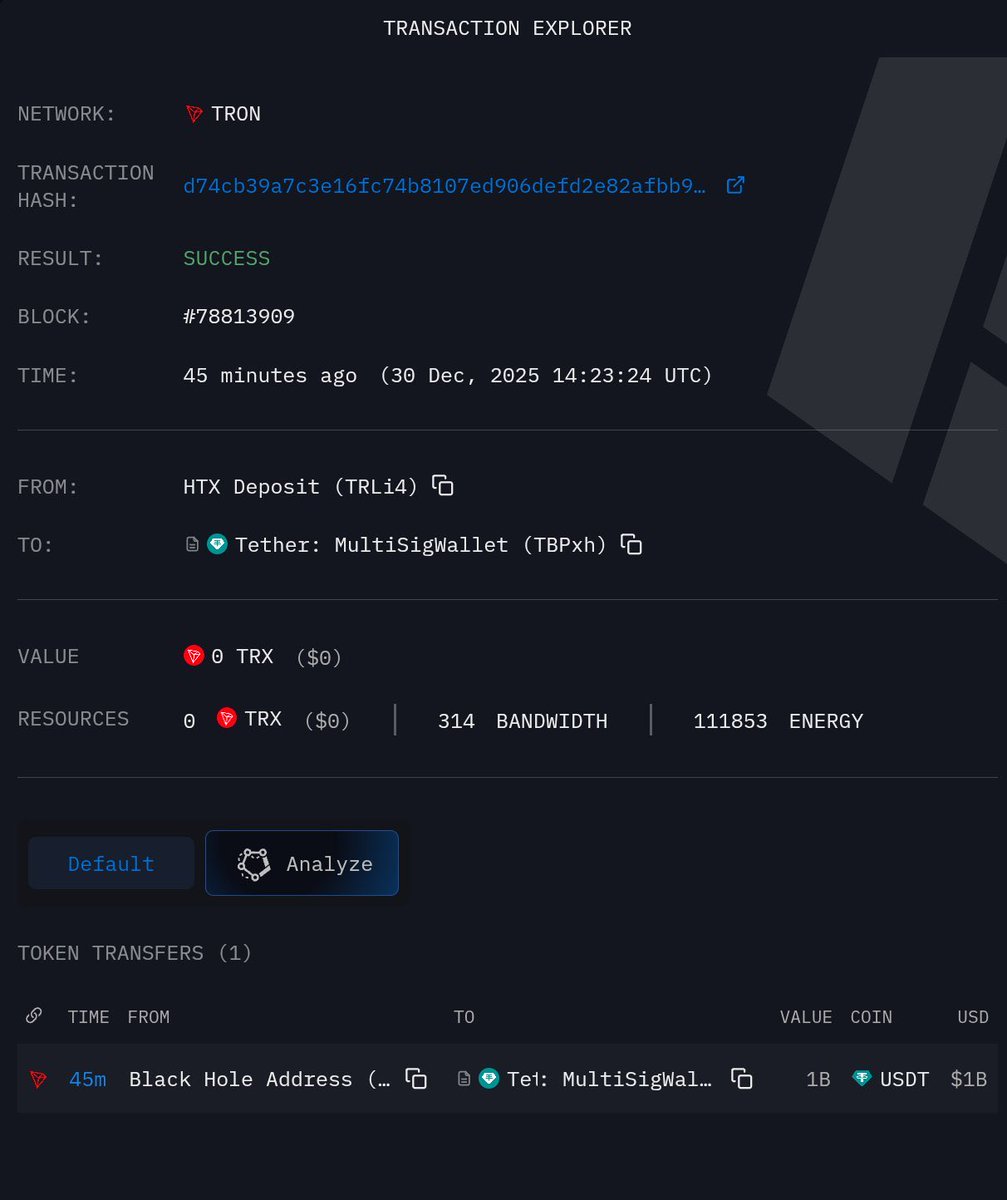Click the TRANSACTION EXPLORER title
This screenshot has height=1200, width=1007.
(507, 28)
